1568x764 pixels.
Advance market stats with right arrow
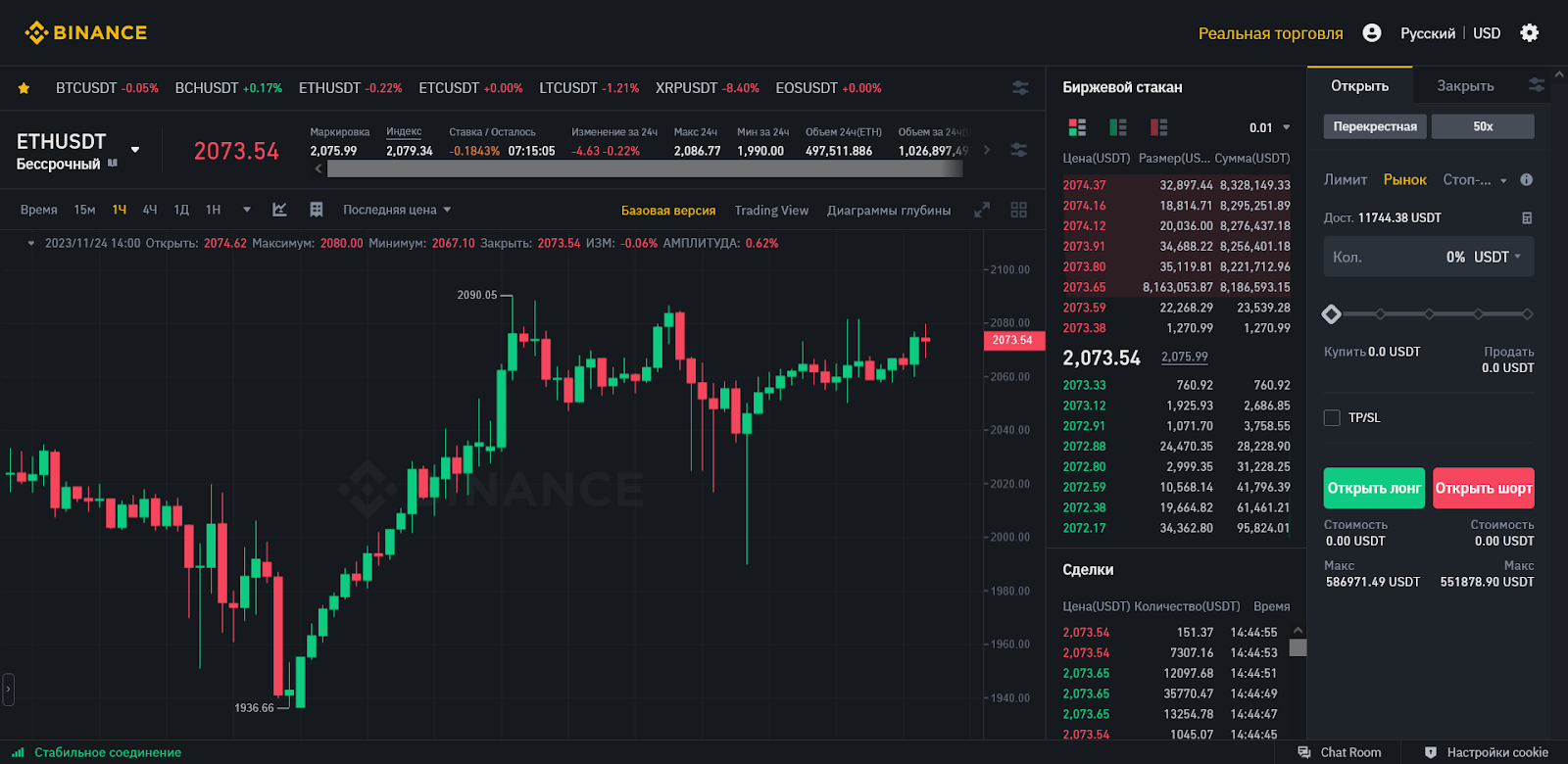click(986, 150)
